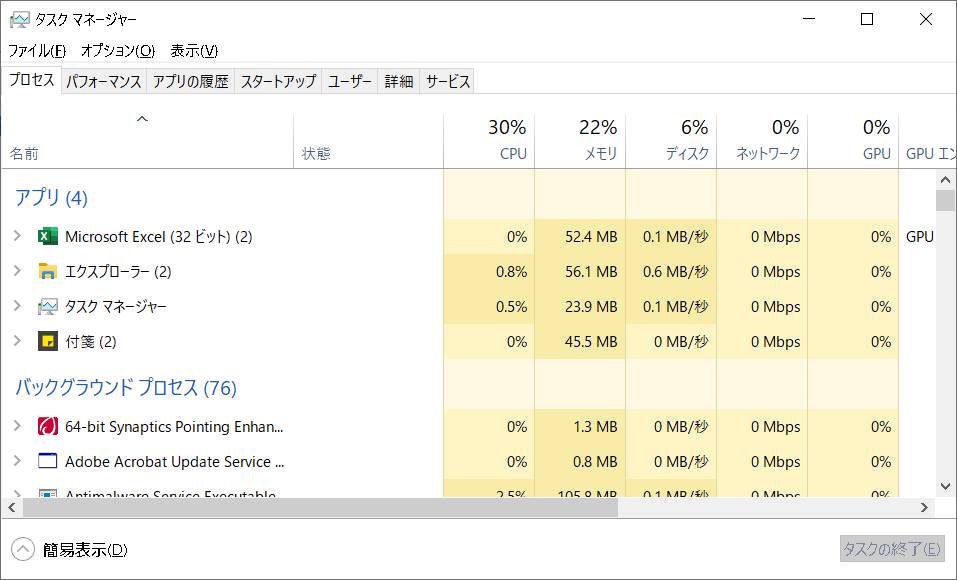
Task: Select the タスク マネージャー process name
Action: pos(116,306)
